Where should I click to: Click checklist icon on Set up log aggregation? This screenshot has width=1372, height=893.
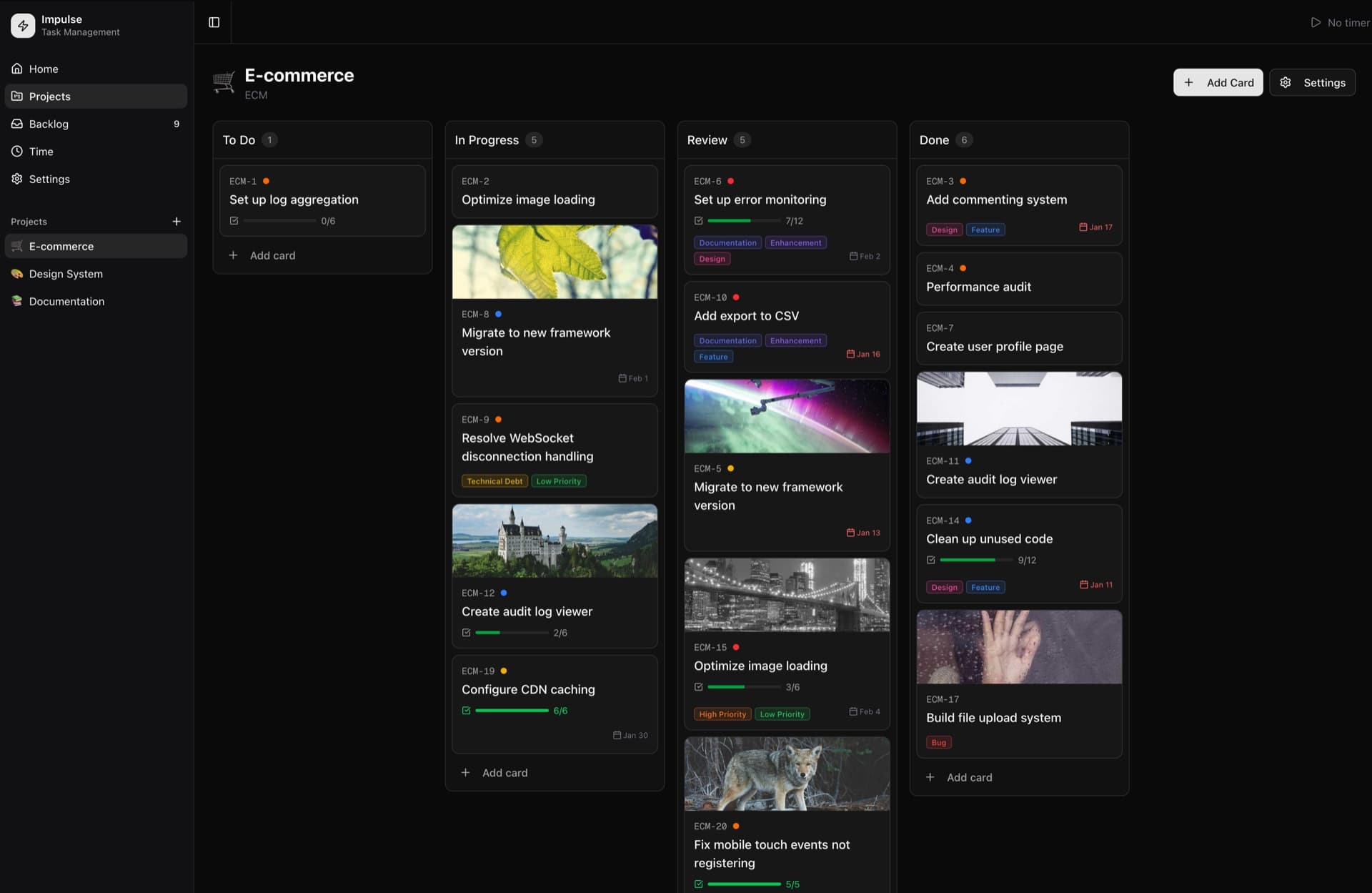point(234,221)
